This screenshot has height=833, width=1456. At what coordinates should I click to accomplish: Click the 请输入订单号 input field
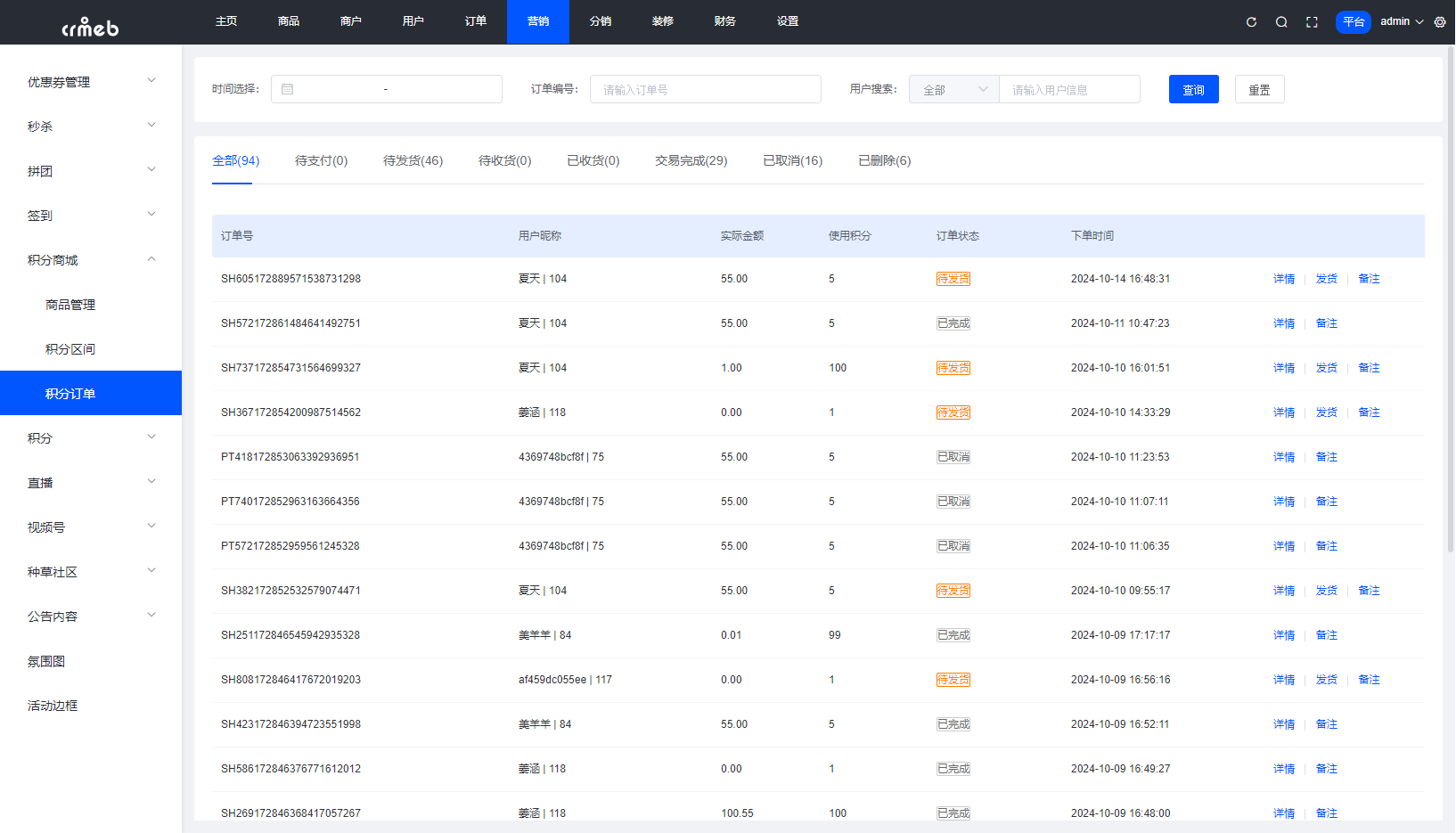click(705, 89)
